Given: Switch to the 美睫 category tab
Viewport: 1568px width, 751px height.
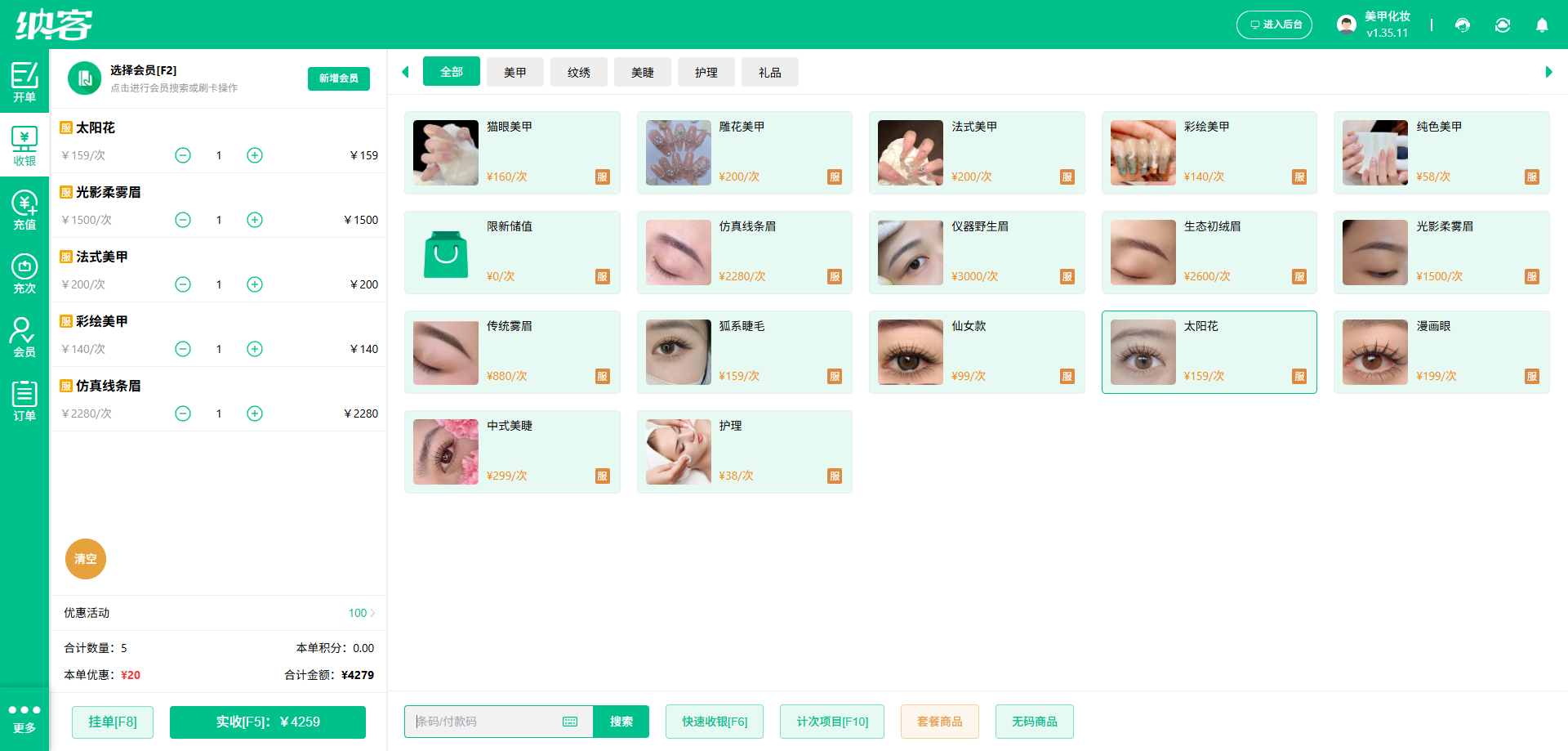Looking at the screenshot, I should click(643, 72).
